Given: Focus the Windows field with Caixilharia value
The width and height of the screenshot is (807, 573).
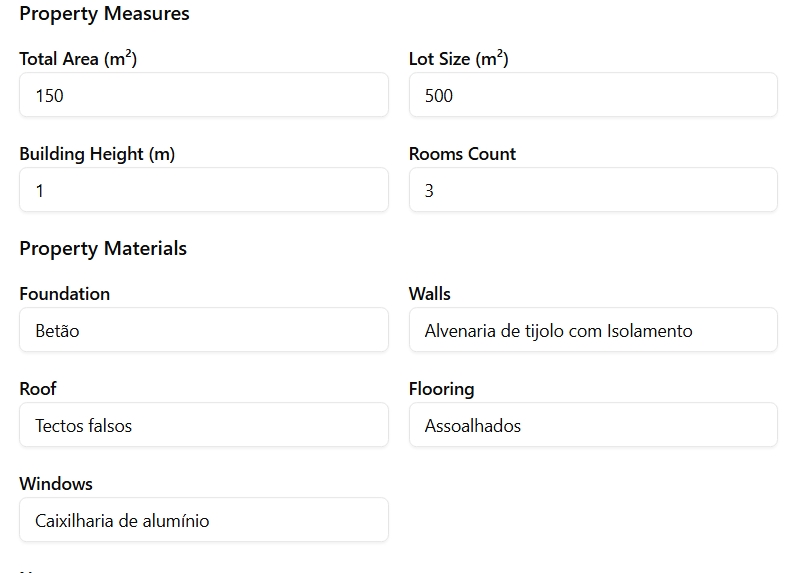Looking at the screenshot, I should pyautogui.click(x=203, y=520).
